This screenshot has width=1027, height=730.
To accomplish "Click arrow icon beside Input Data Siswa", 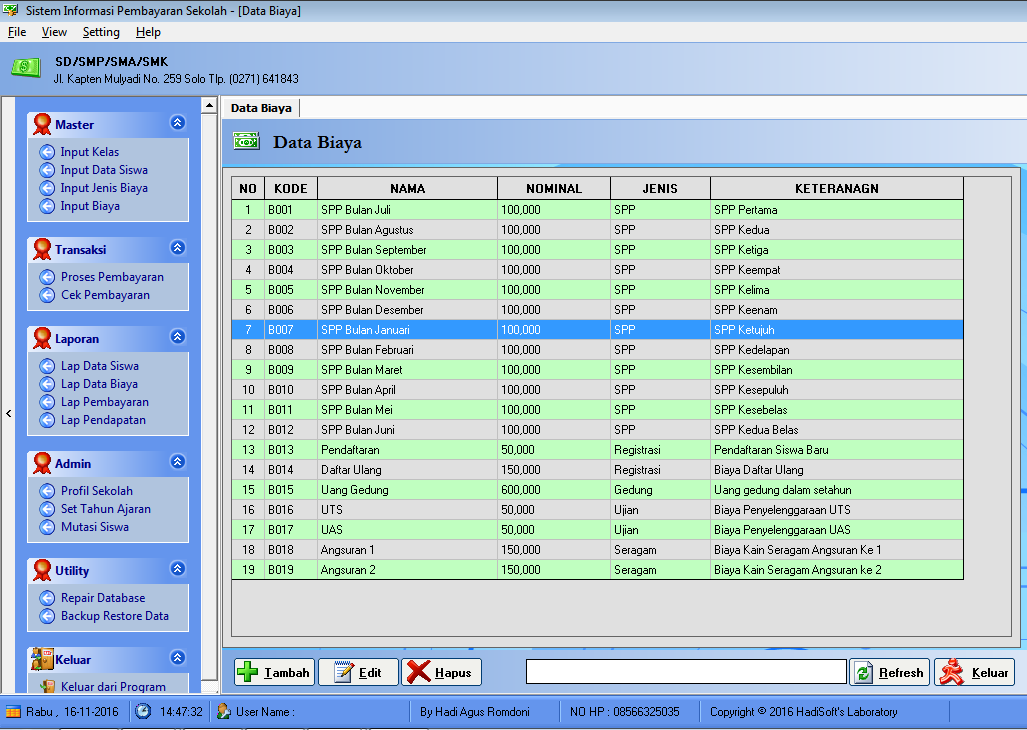I will pyautogui.click(x=47, y=170).
